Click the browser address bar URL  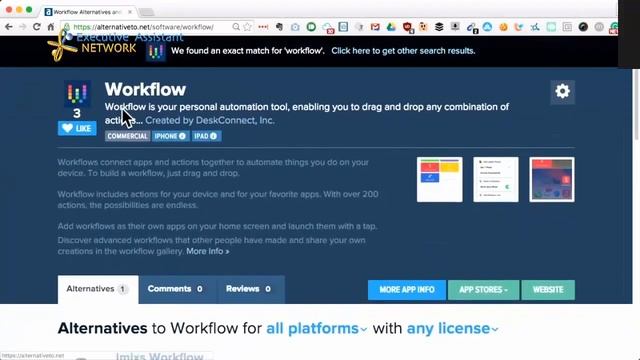coord(143,27)
